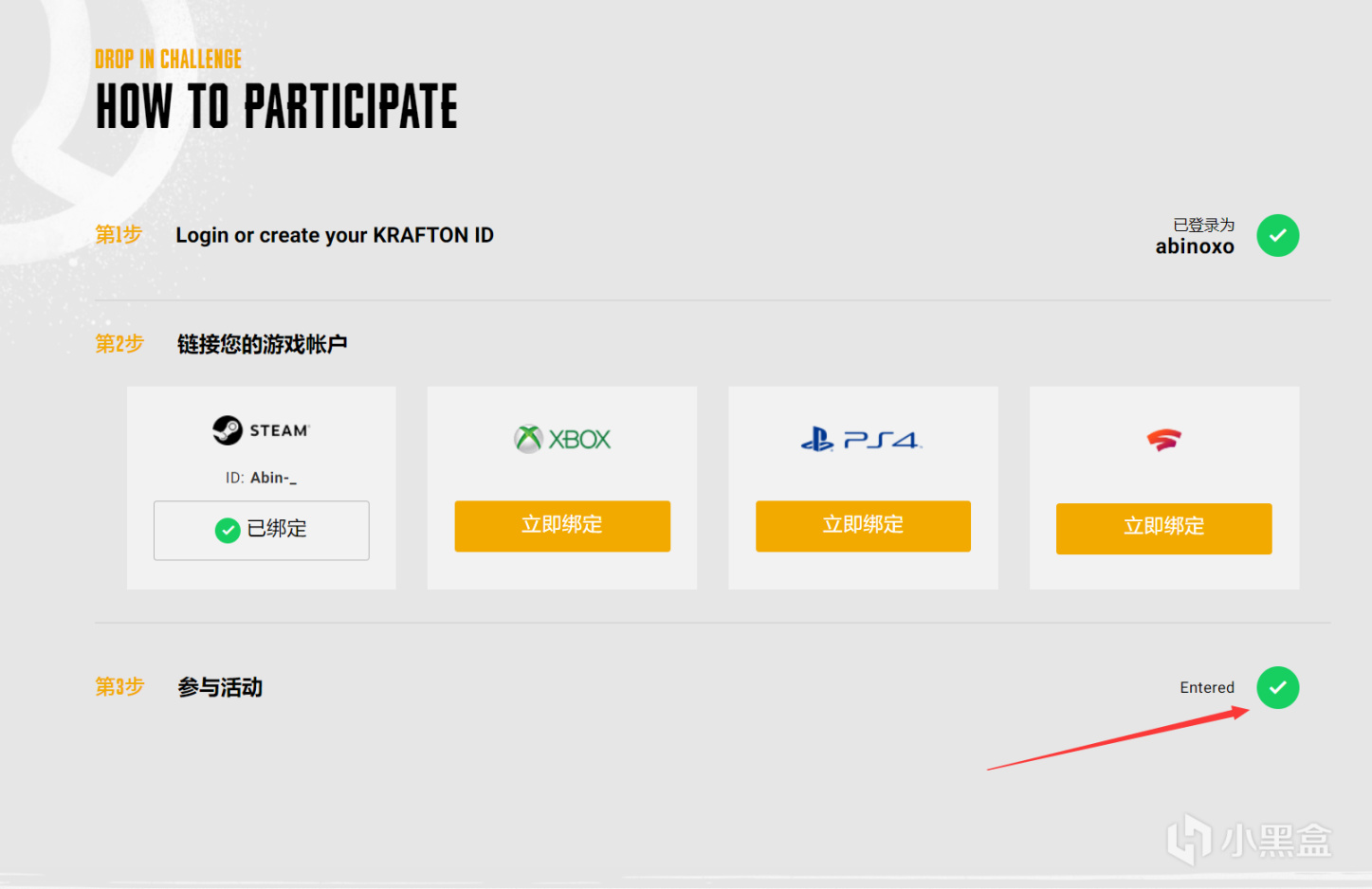Click the 小黑盒 watermark logo
This screenshot has width=1372, height=889.
[1249, 840]
